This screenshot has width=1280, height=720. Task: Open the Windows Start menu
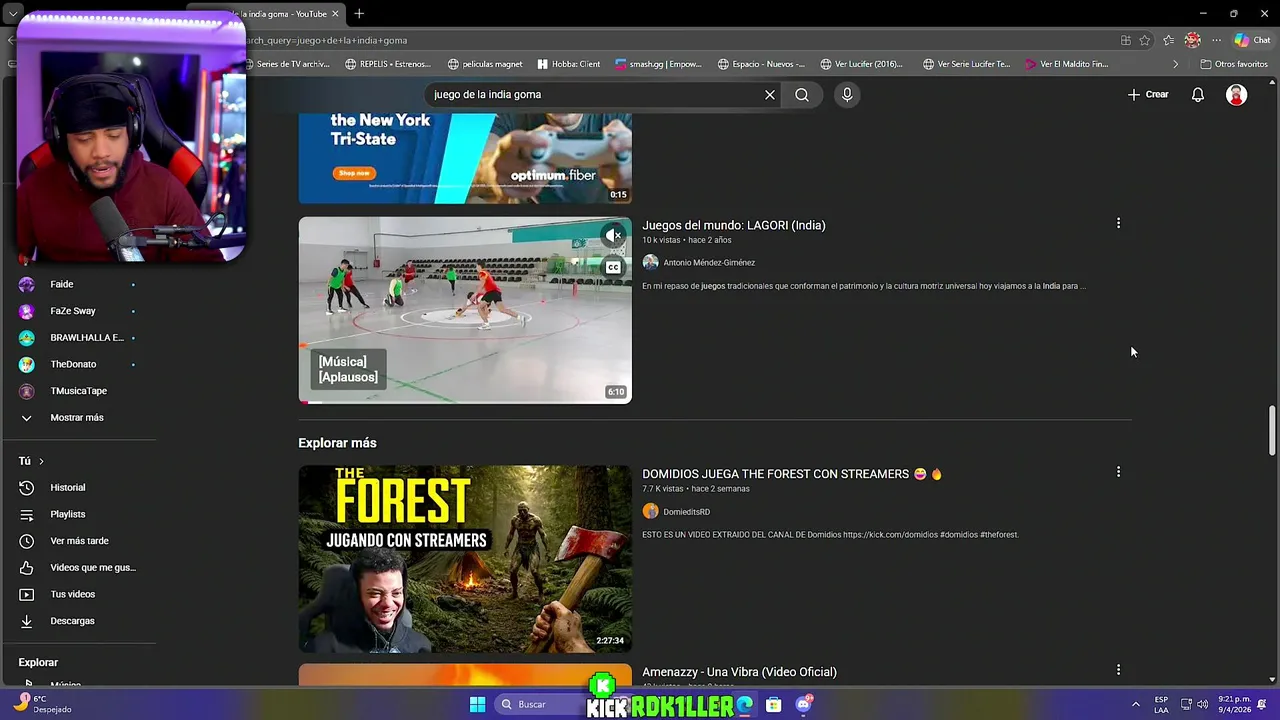pos(477,704)
